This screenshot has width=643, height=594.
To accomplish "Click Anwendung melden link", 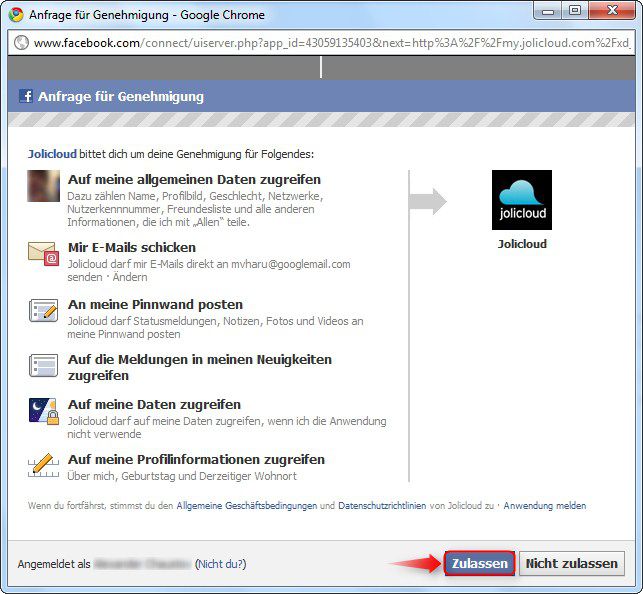I will tap(545, 505).
